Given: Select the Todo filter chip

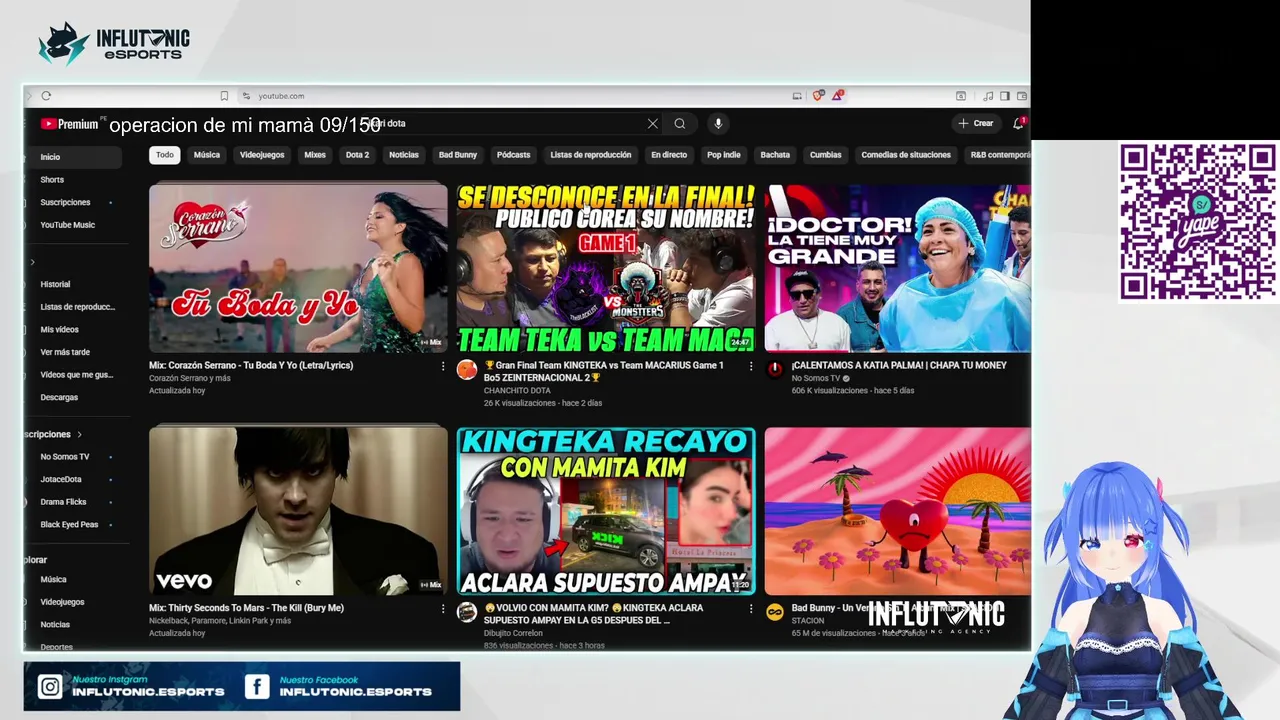Looking at the screenshot, I should (x=164, y=155).
